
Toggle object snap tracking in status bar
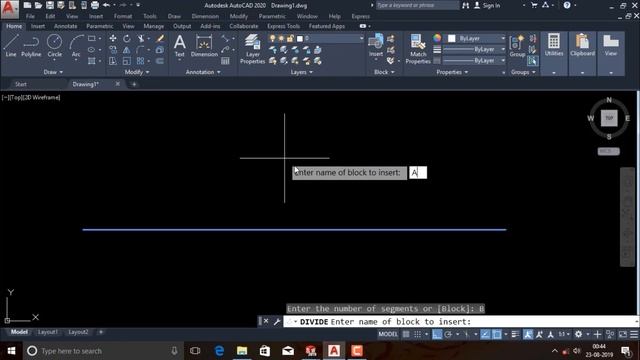tap(485, 334)
